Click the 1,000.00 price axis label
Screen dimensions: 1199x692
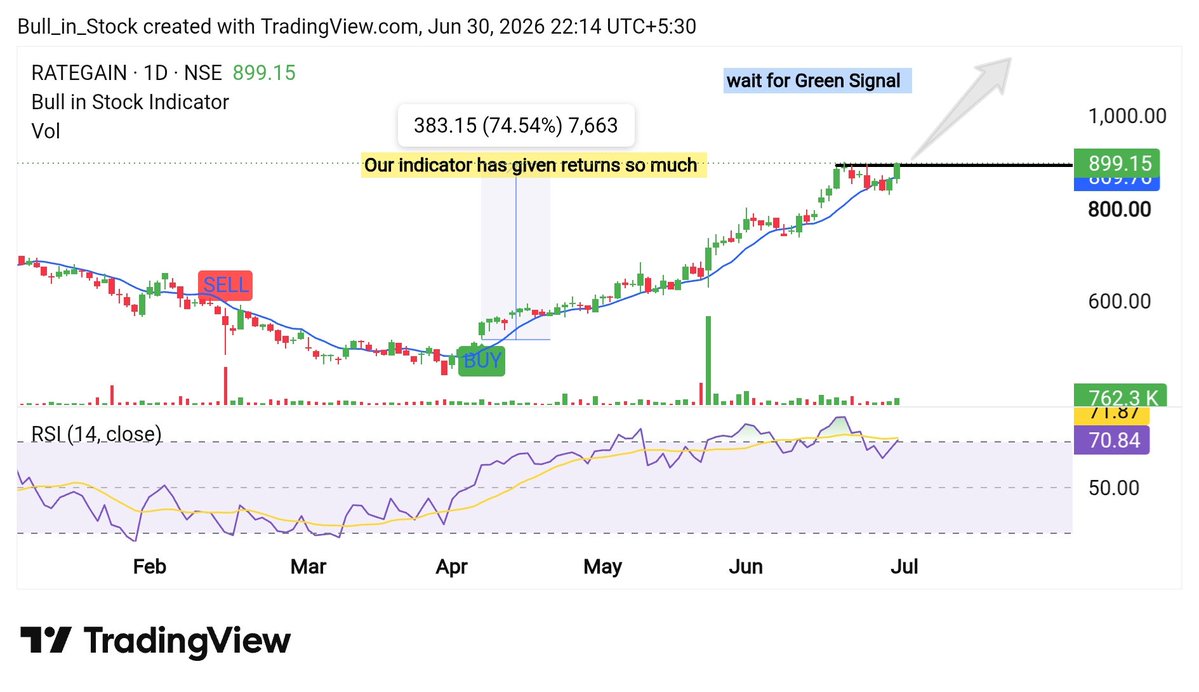[1127, 116]
